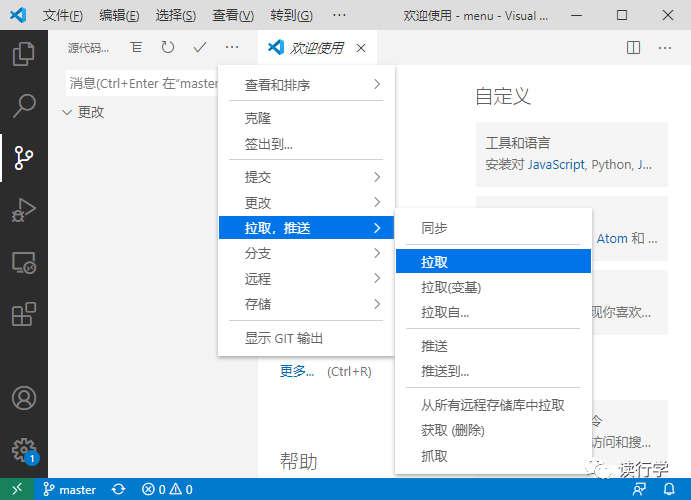Expand the 提交 submenu

click(x=306, y=177)
